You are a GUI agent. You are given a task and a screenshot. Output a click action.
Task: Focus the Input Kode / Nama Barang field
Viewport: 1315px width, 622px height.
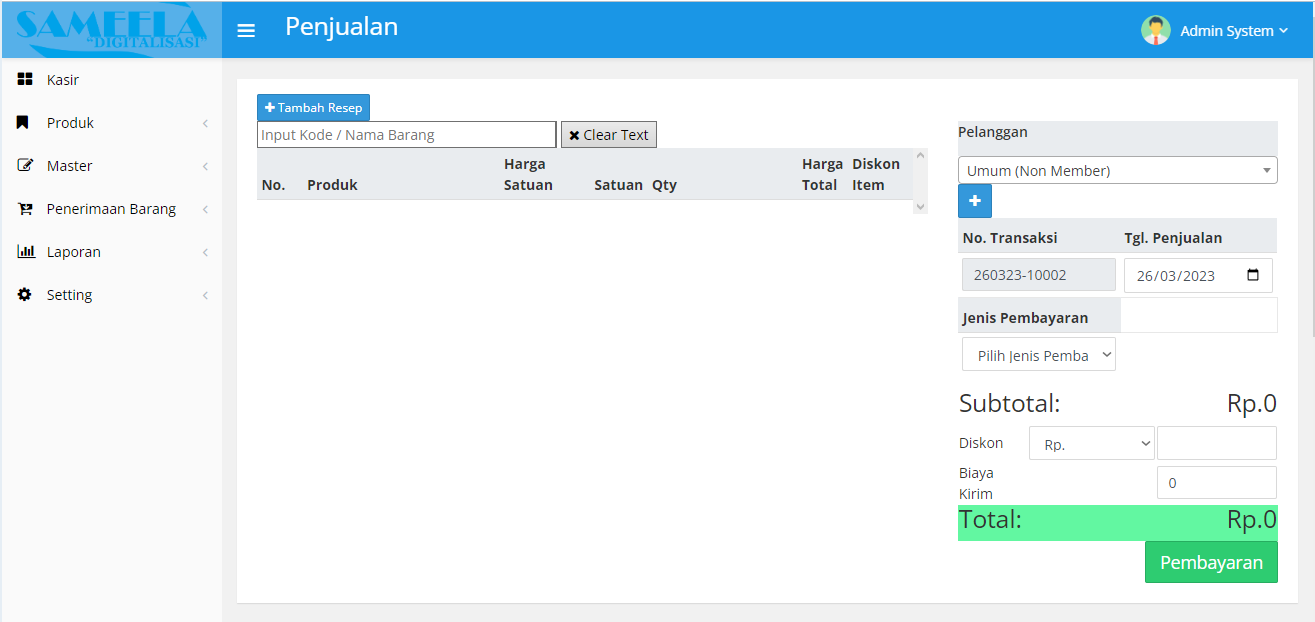tap(406, 135)
